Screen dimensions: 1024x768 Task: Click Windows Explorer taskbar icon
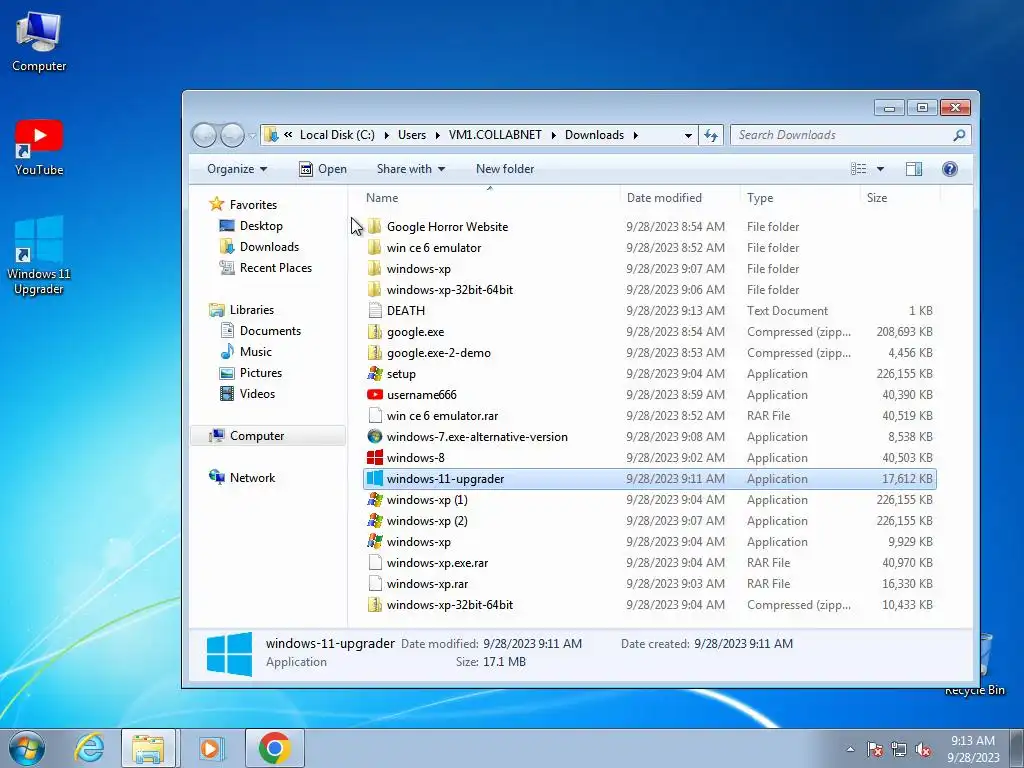click(x=148, y=748)
